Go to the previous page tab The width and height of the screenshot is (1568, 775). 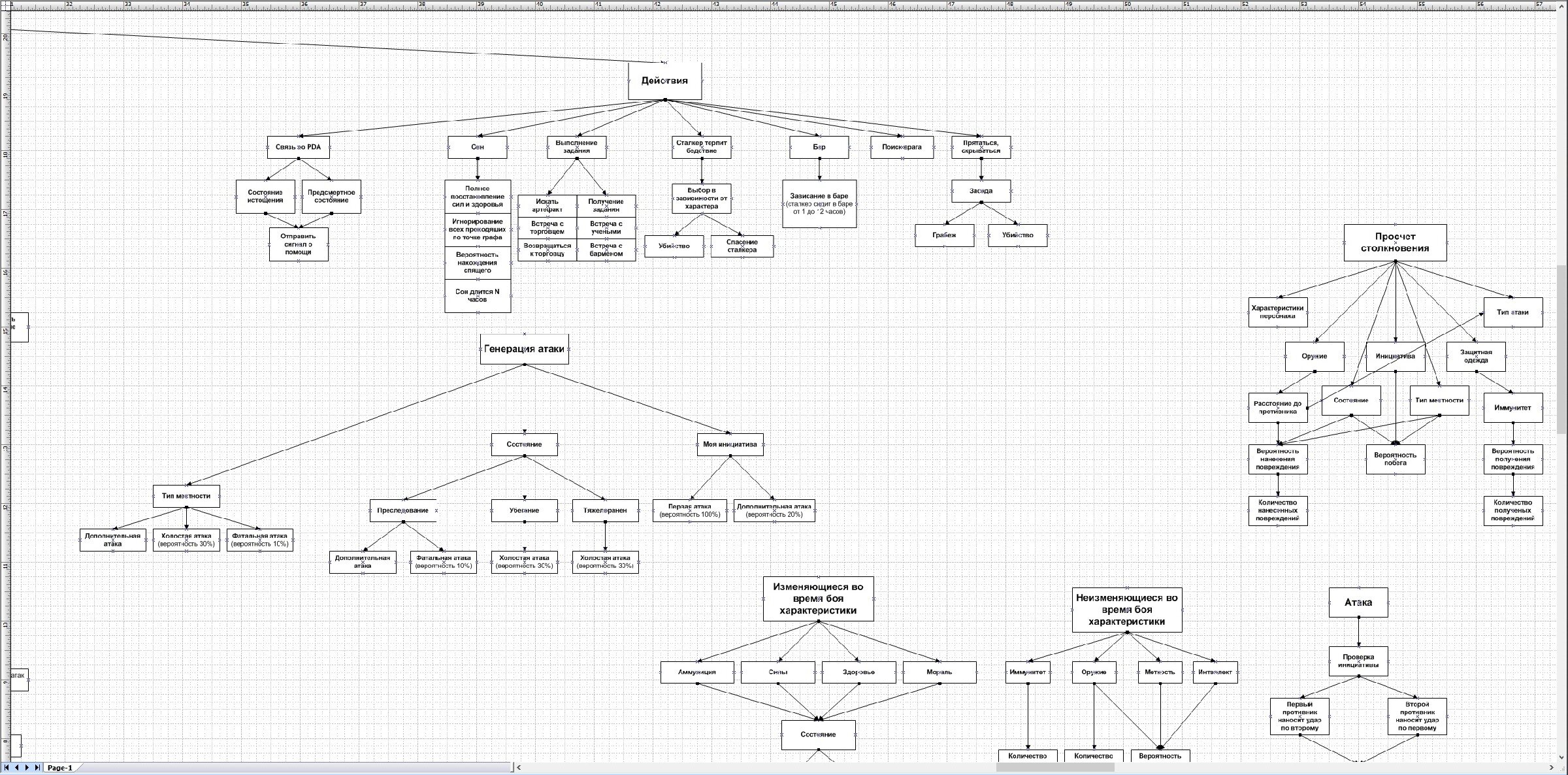[17, 768]
